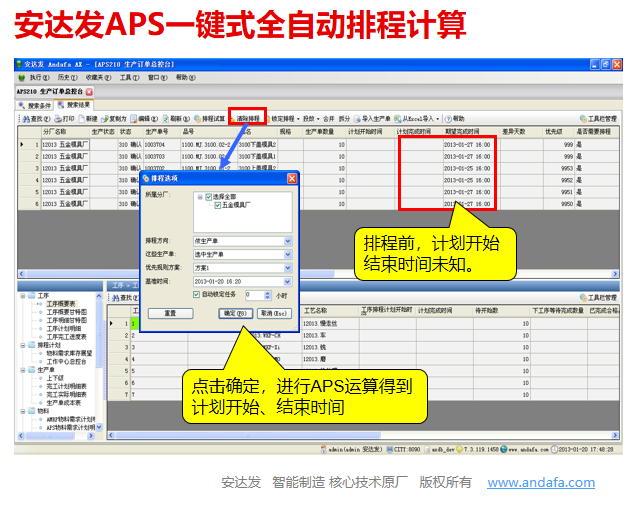
Task: Click the 确定 (F8) button
Action: tap(236, 313)
